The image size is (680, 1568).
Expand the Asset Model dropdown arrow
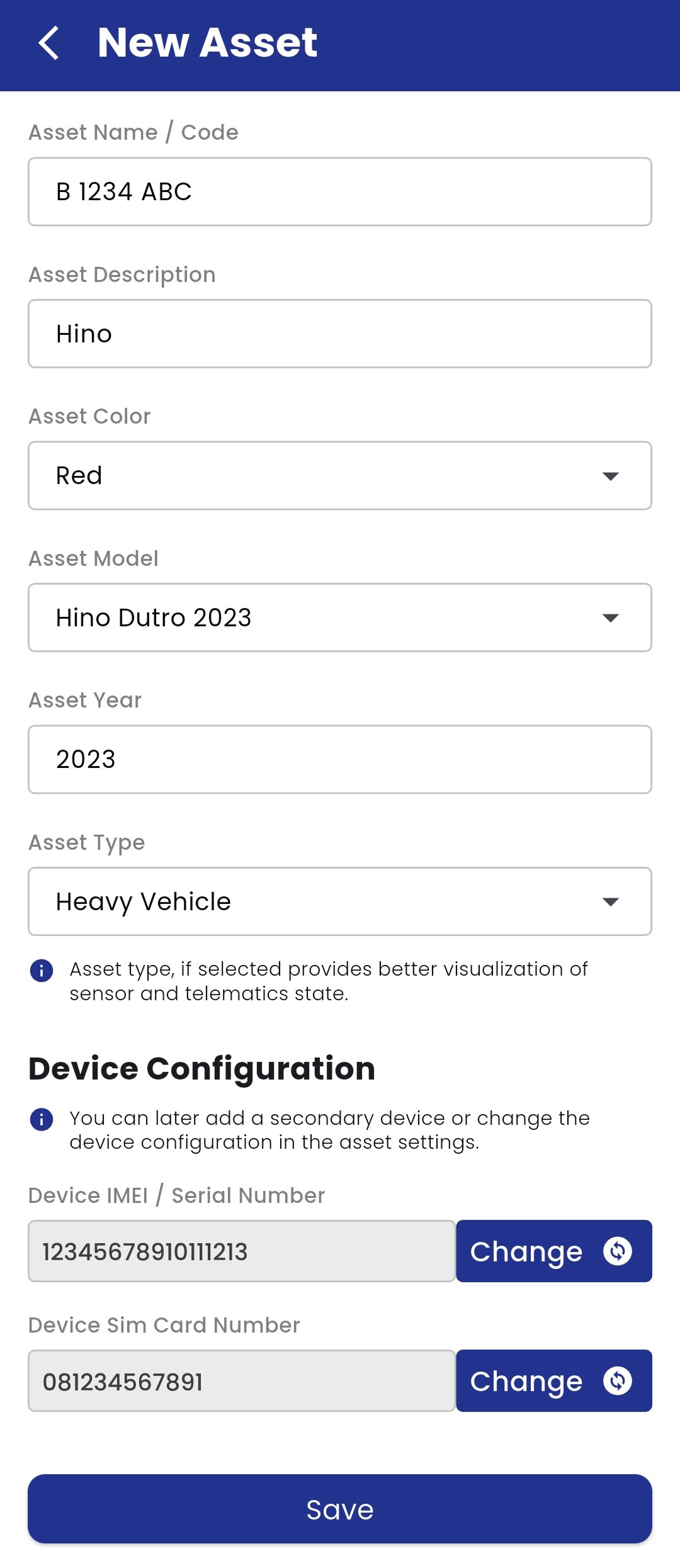coord(610,618)
